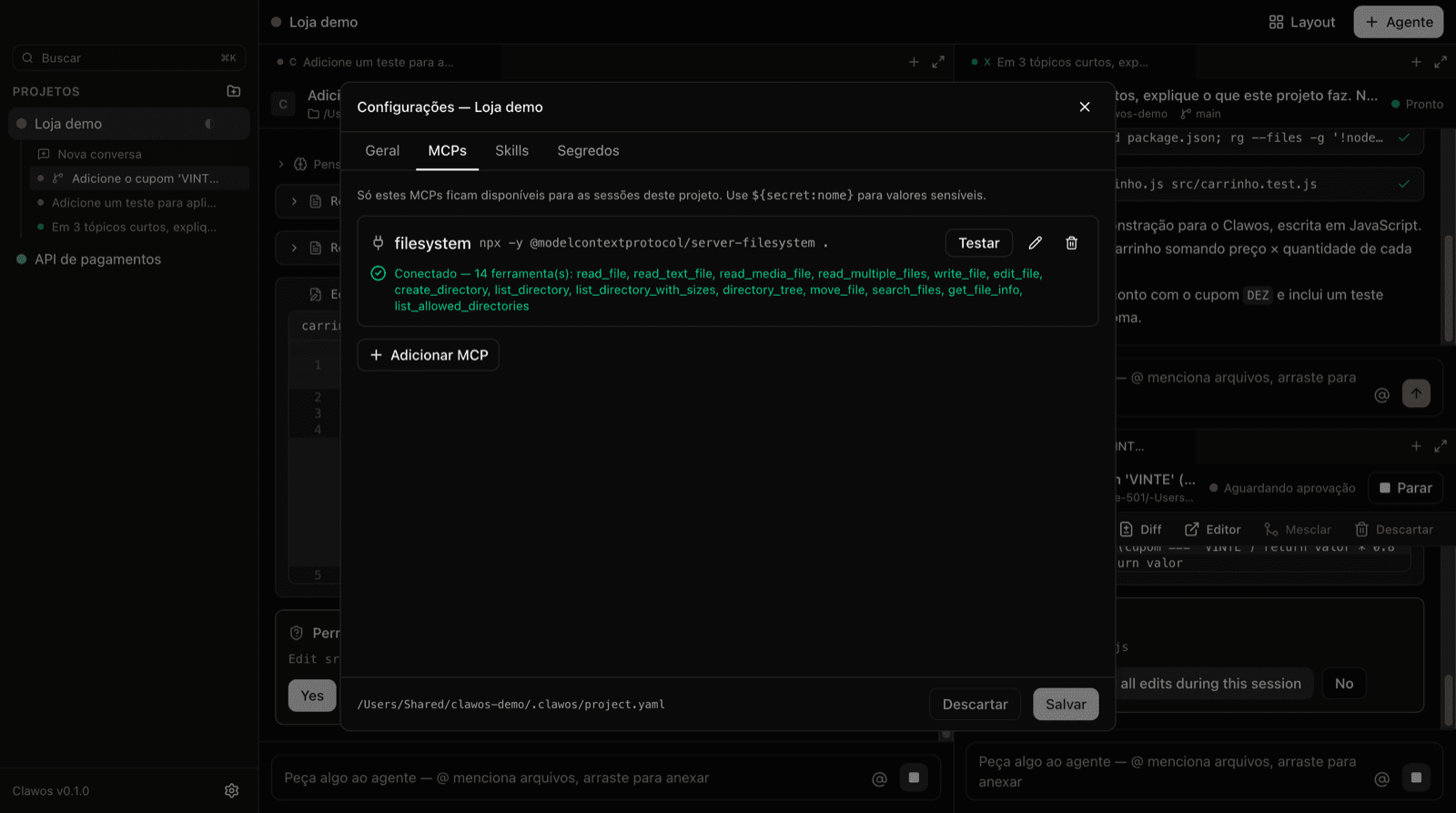Screen dimensions: 1456x813
Task: Expand the left session panel to fullscreen
Action: (938, 62)
